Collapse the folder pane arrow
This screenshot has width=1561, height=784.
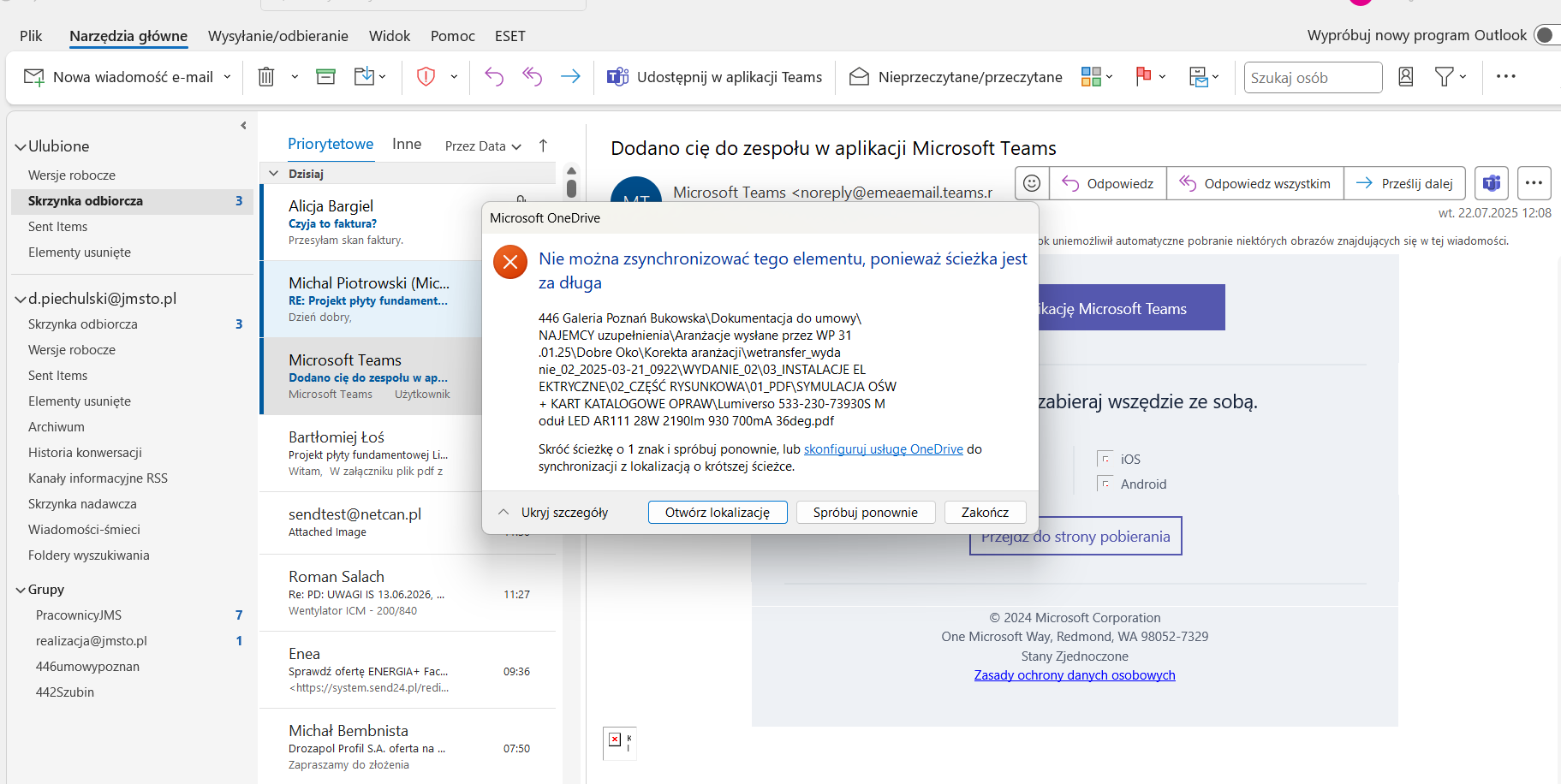[x=243, y=126]
